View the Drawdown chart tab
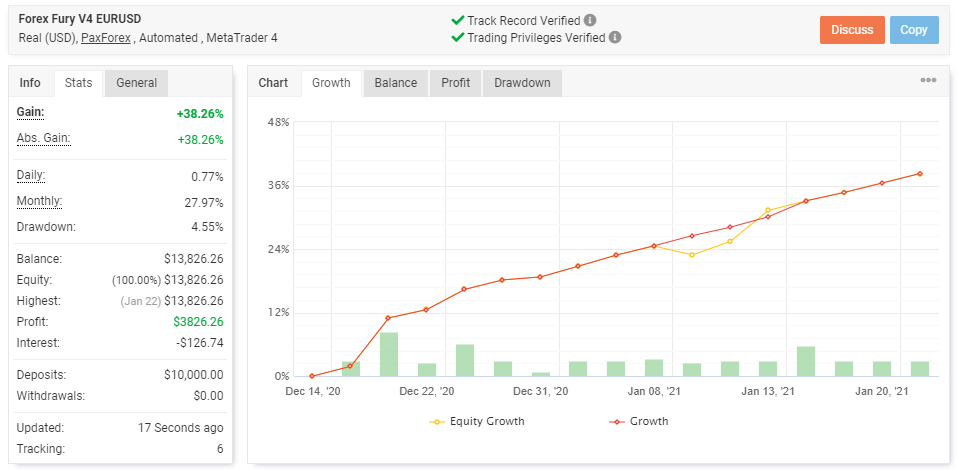Image resolution: width=958 pixels, height=470 pixels. pyautogui.click(x=522, y=83)
